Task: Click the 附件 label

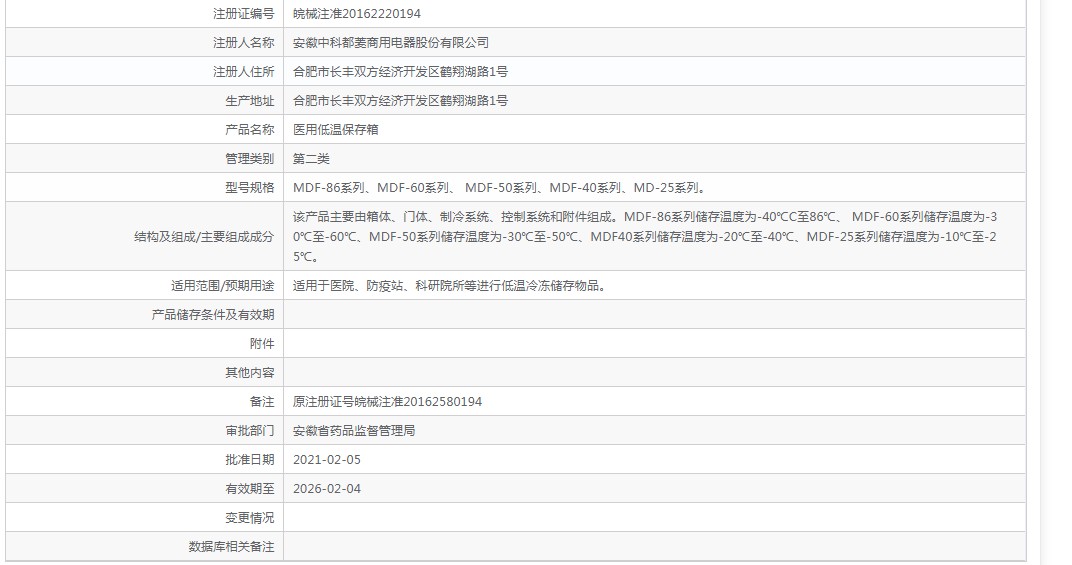Action: pos(261,344)
